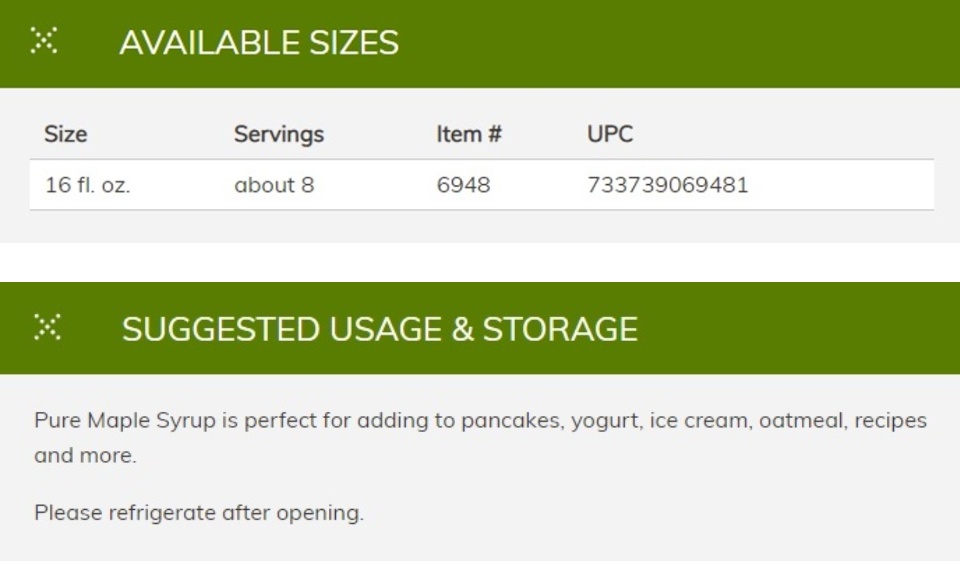Click the refrigerate after opening text
This screenshot has height=584, width=960.
tap(199, 512)
